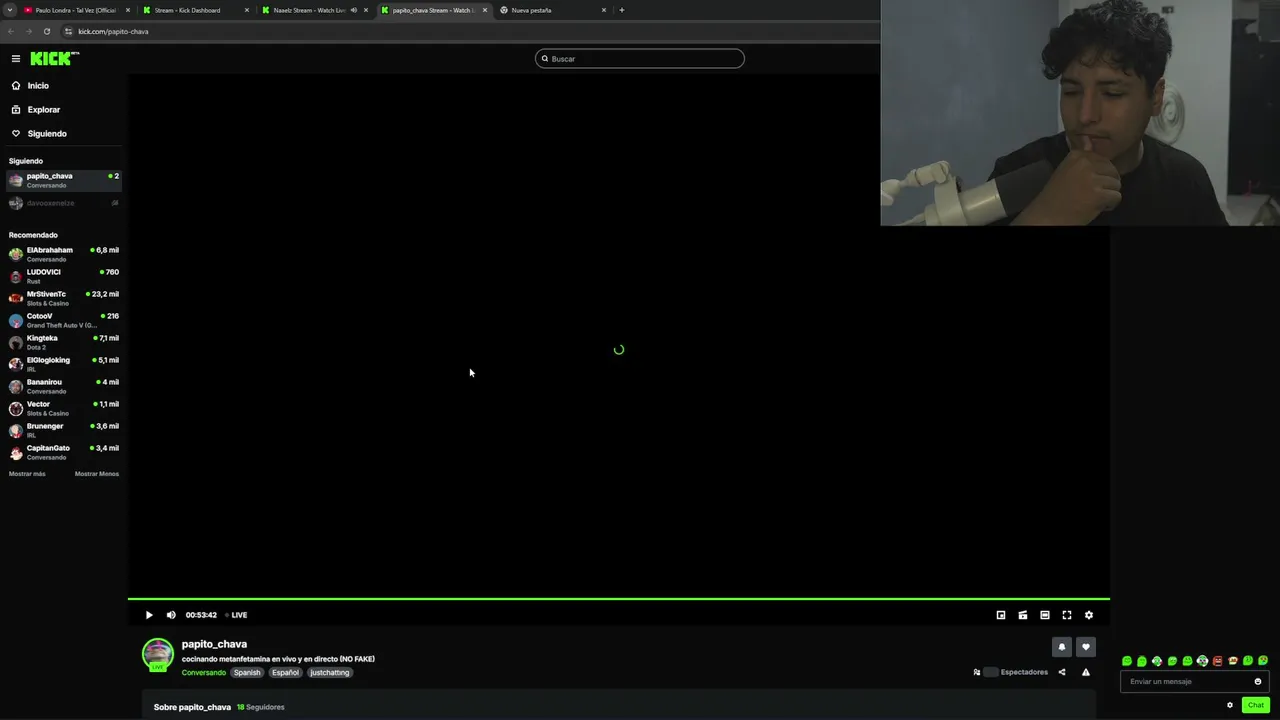Open Bananirou recommended channel
1280x720 pixels.
click(63, 386)
